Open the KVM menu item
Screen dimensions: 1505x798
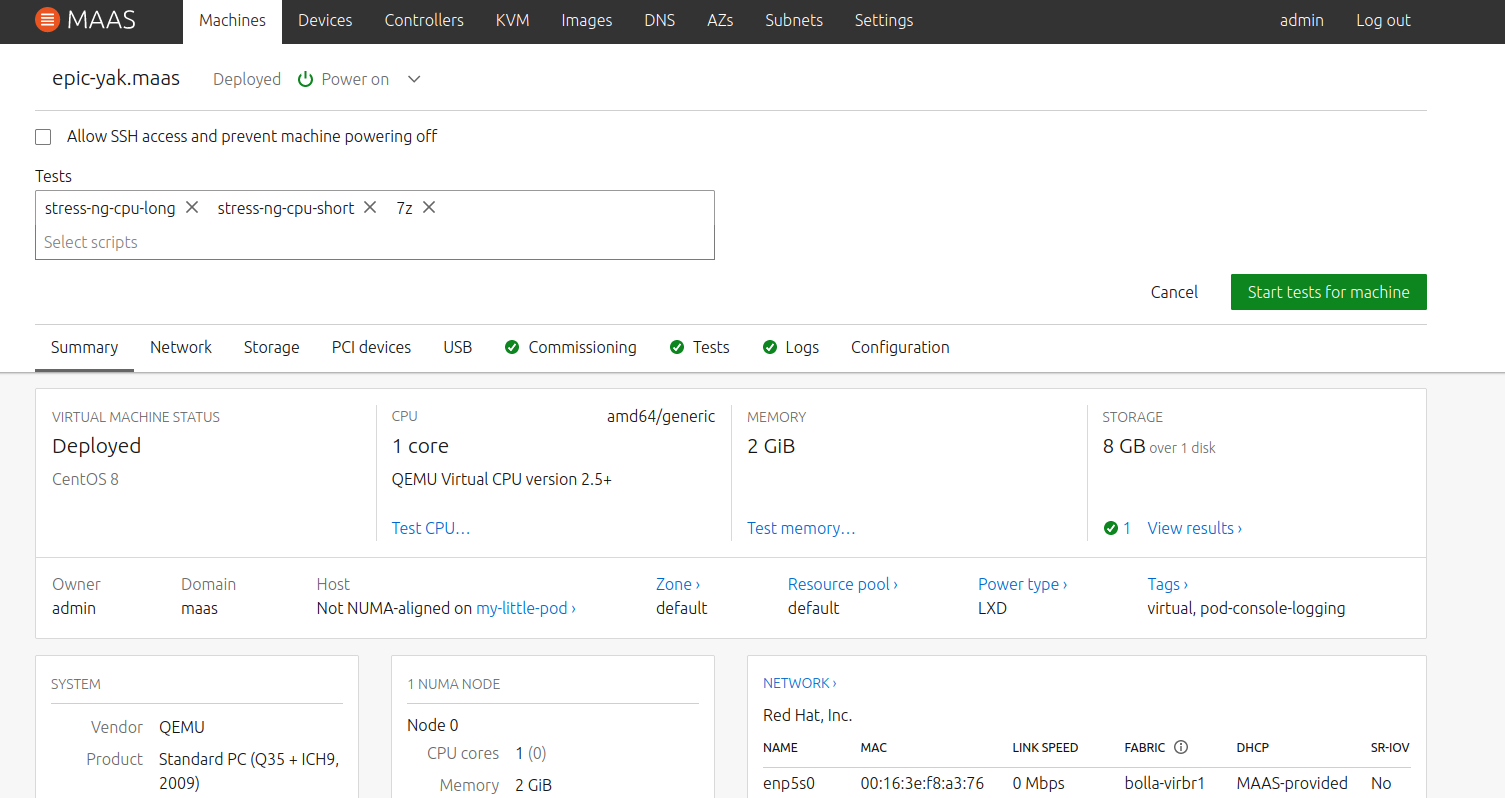(512, 20)
